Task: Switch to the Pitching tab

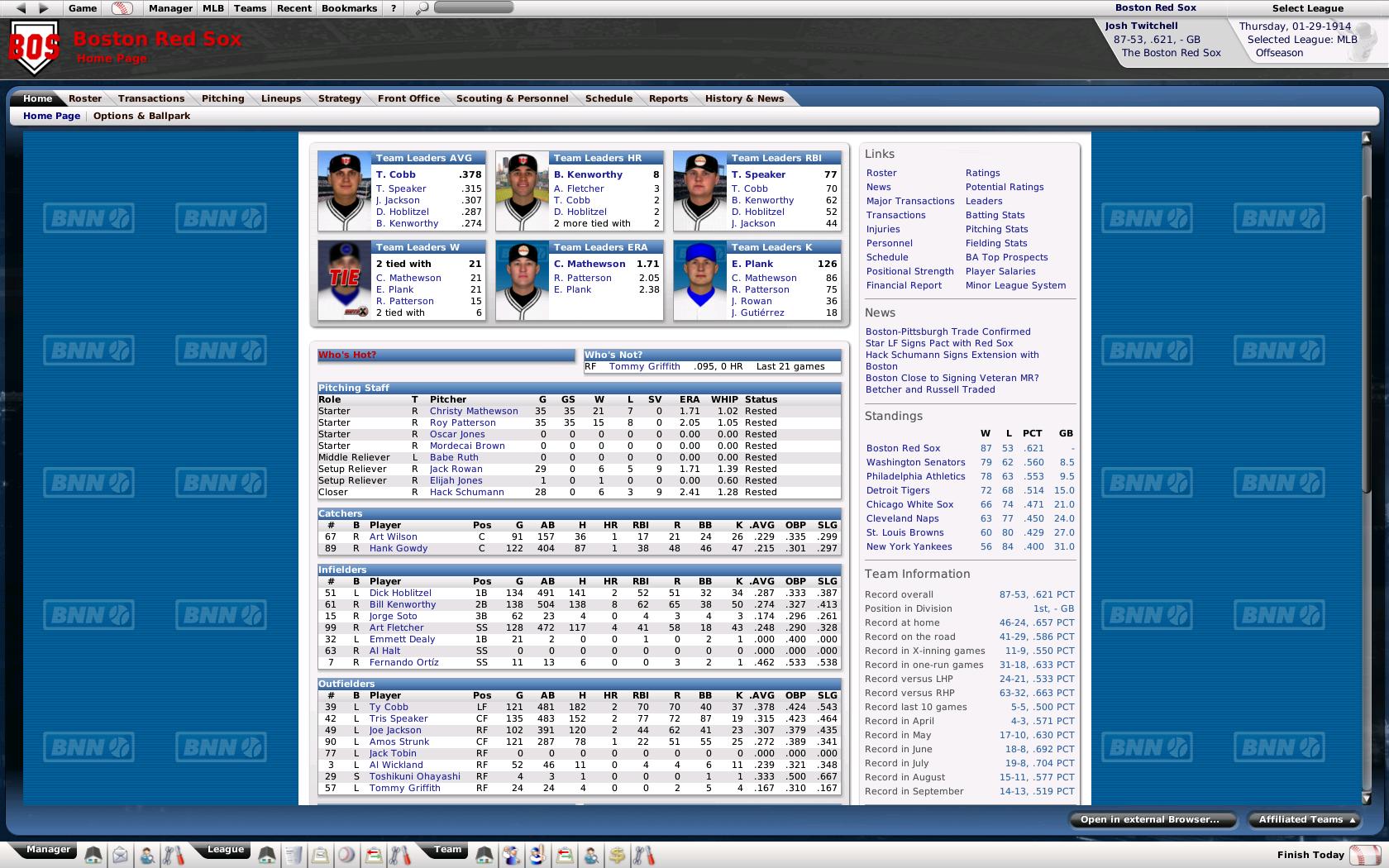Action: pos(223,98)
